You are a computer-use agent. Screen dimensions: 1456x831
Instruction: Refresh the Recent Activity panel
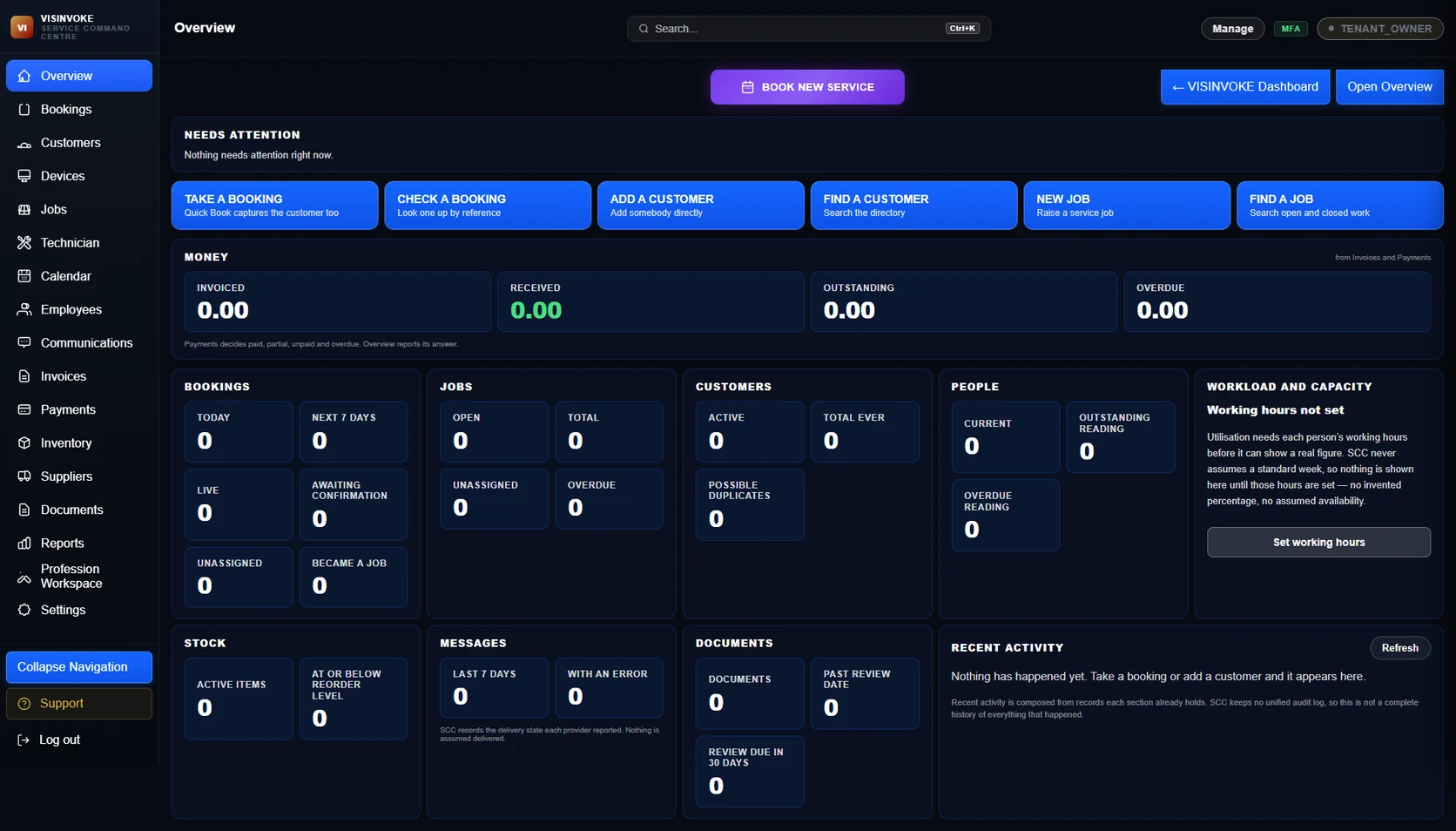click(x=1399, y=648)
